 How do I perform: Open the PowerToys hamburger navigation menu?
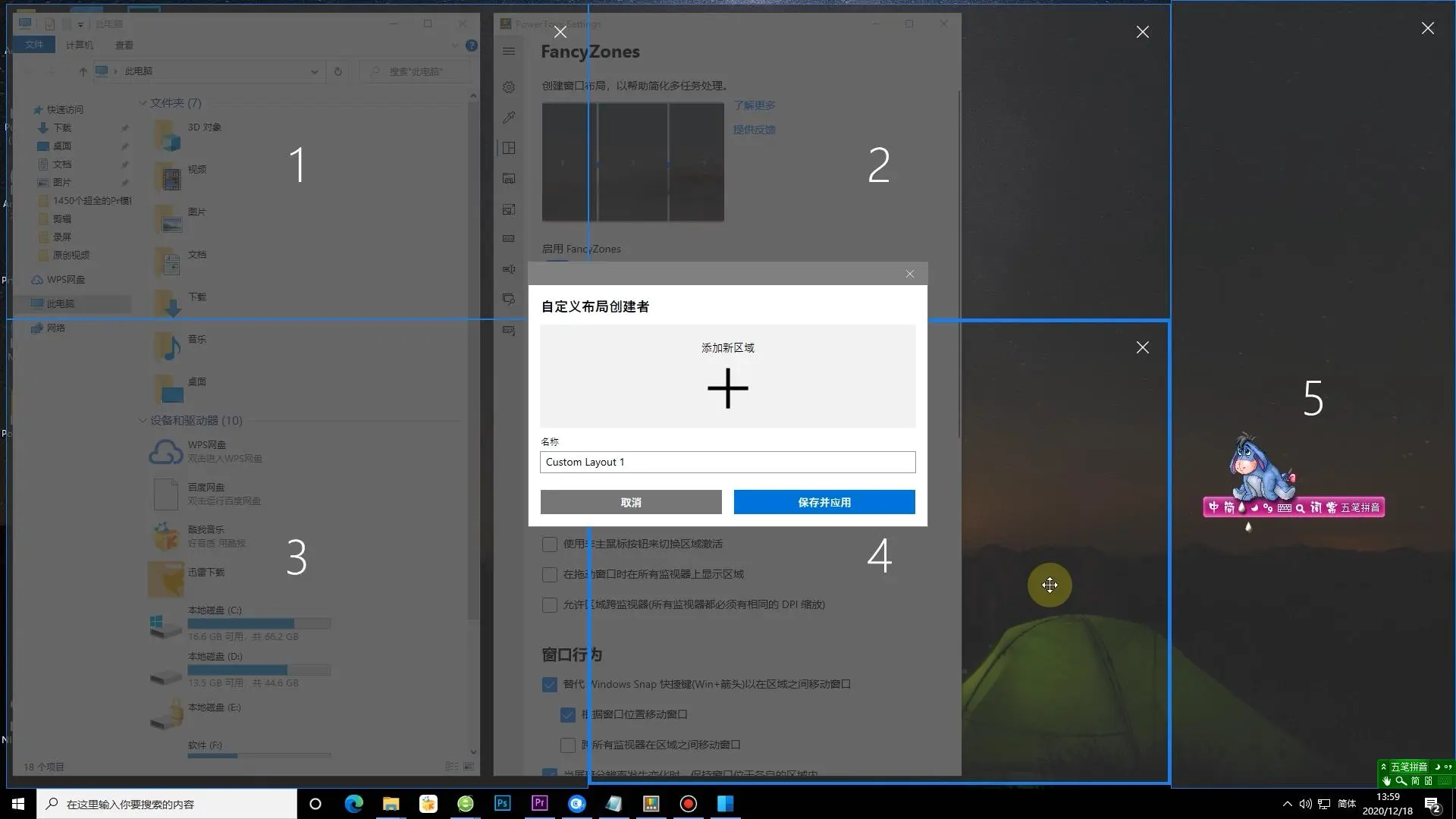click(509, 52)
